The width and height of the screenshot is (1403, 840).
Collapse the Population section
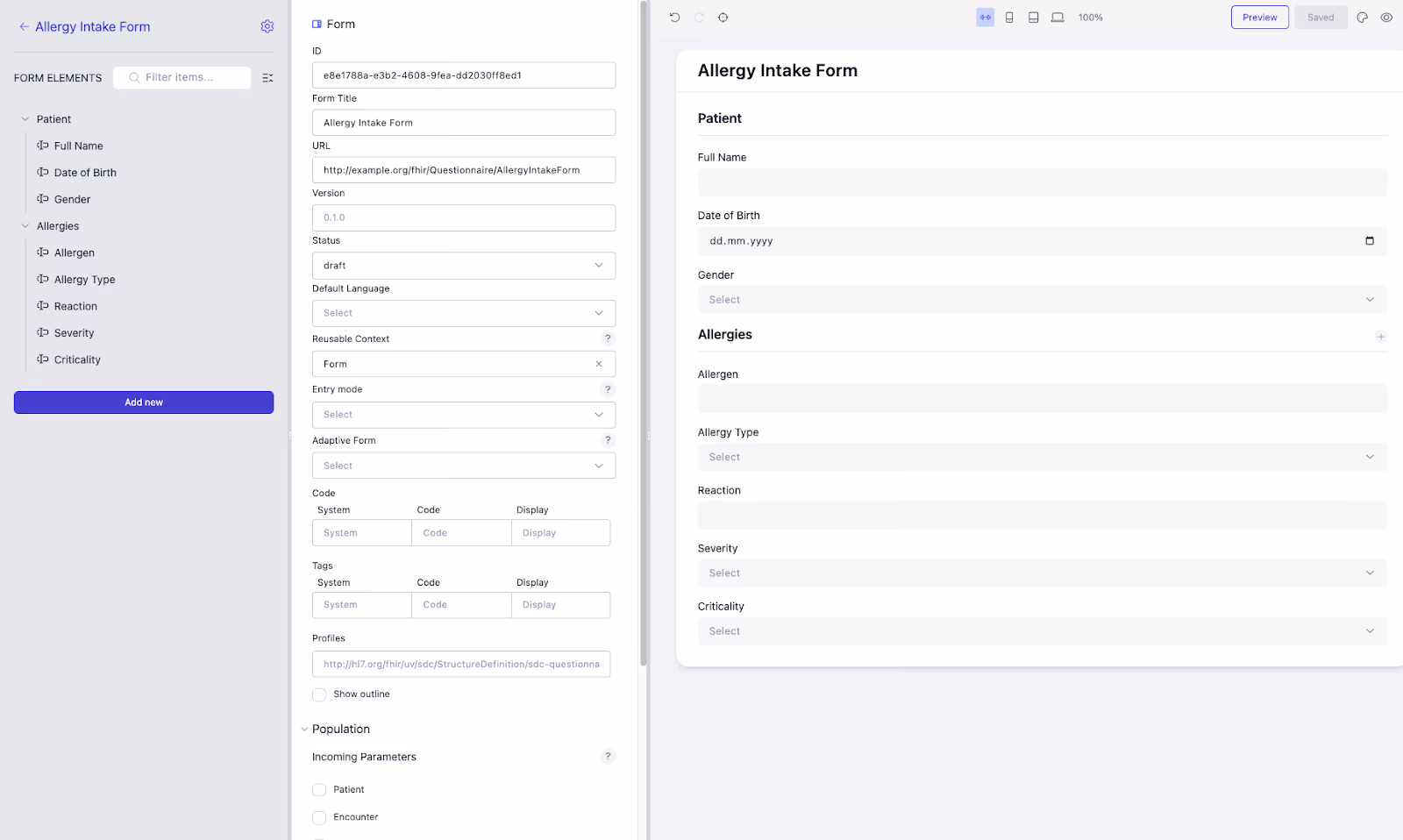click(304, 730)
